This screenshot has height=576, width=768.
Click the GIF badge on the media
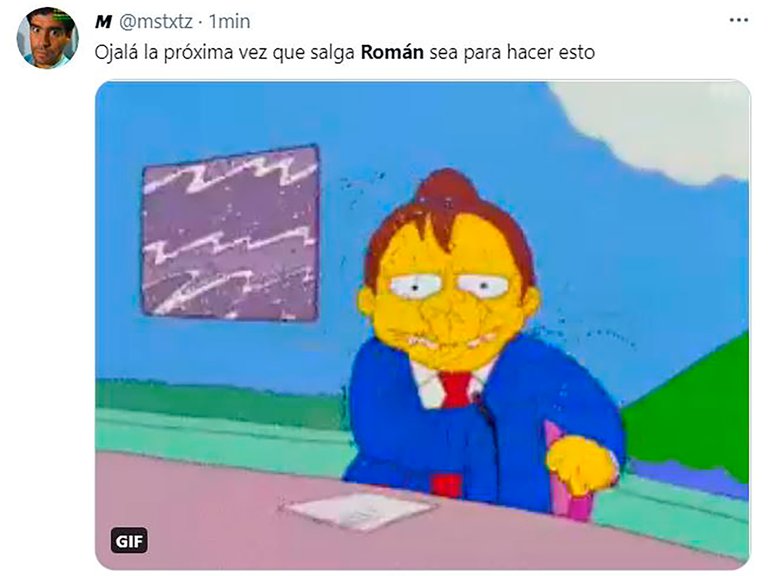(129, 540)
